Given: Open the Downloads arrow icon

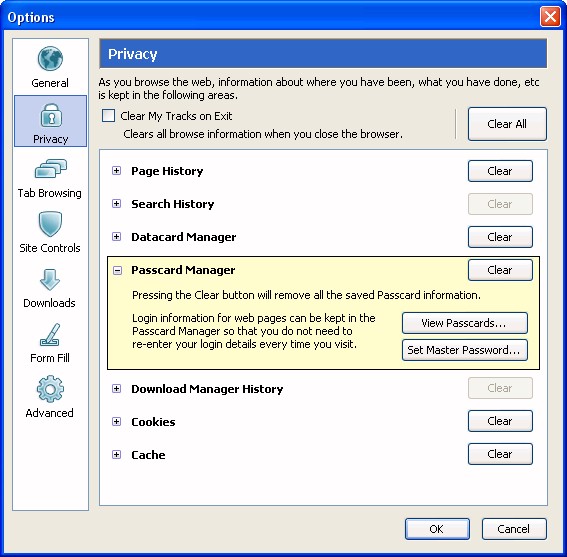Looking at the screenshot, I should [50, 280].
